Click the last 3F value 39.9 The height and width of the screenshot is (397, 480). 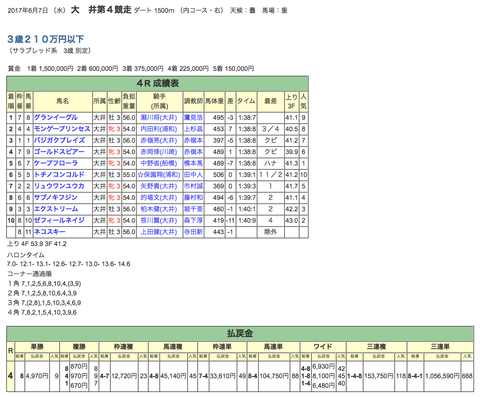[291, 152]
